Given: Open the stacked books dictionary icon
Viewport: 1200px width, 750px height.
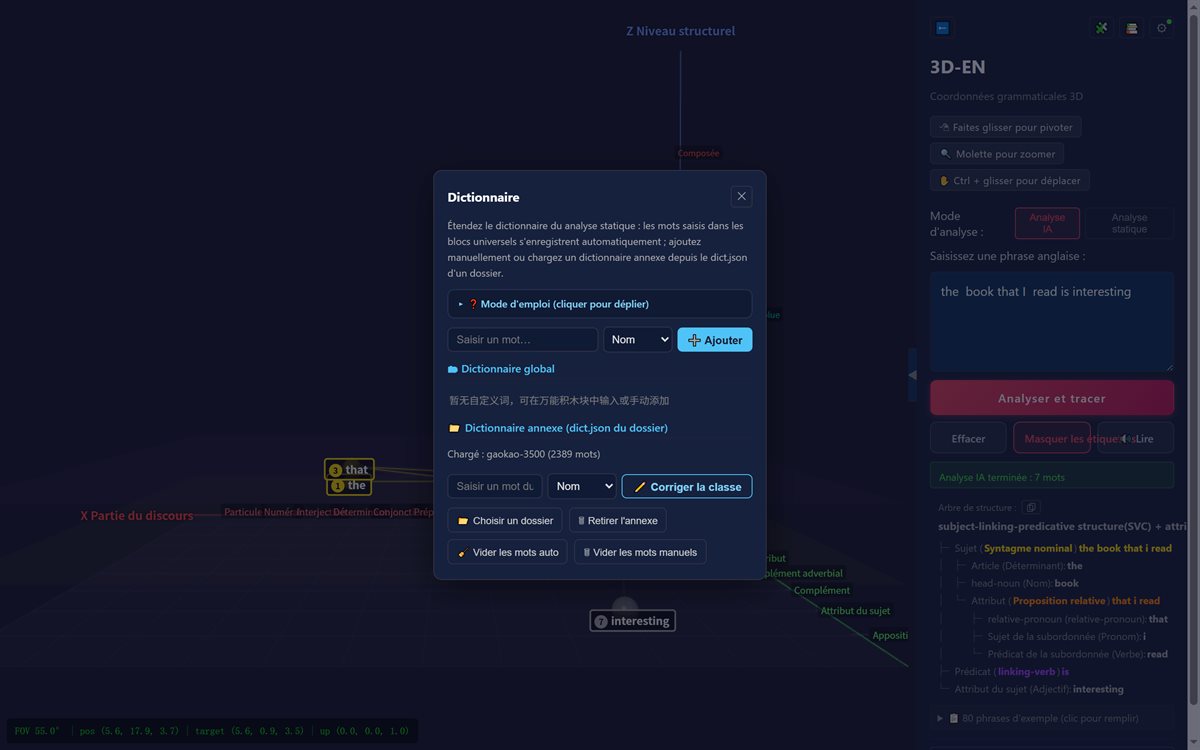Looking at the screenshot, I should click(1132, 28).
